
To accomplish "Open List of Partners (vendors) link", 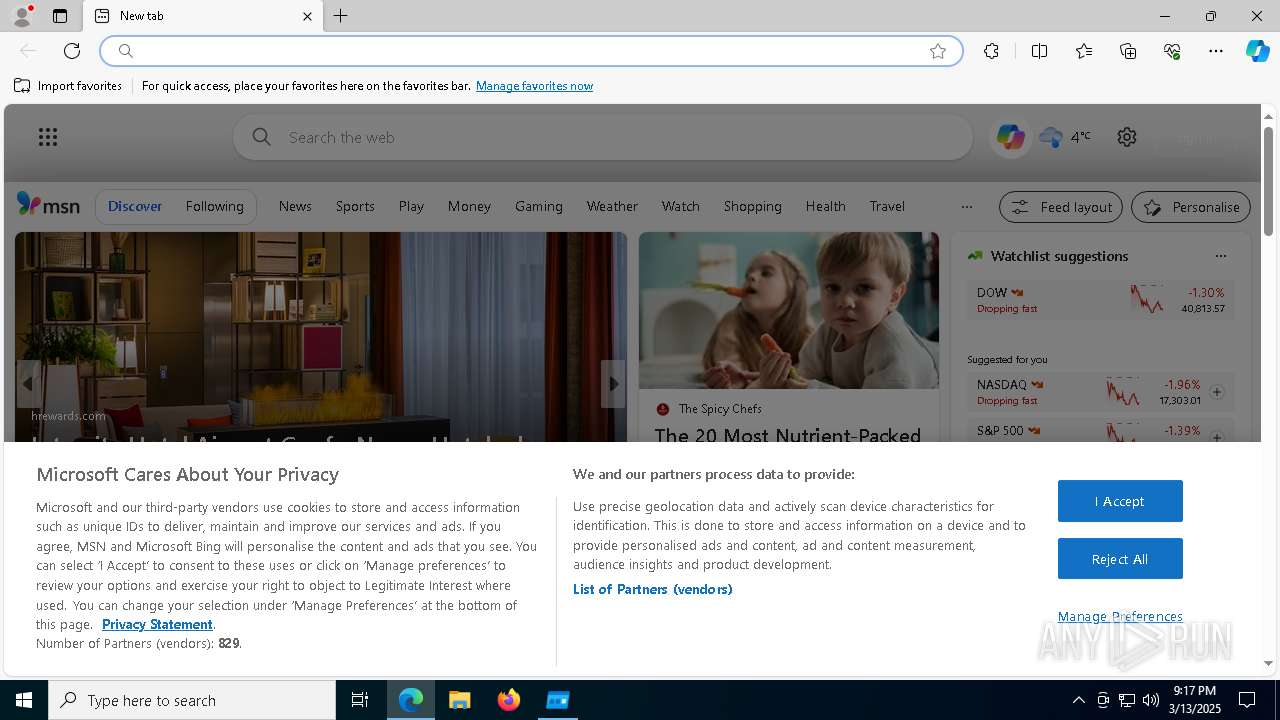I will coord(652,589).
